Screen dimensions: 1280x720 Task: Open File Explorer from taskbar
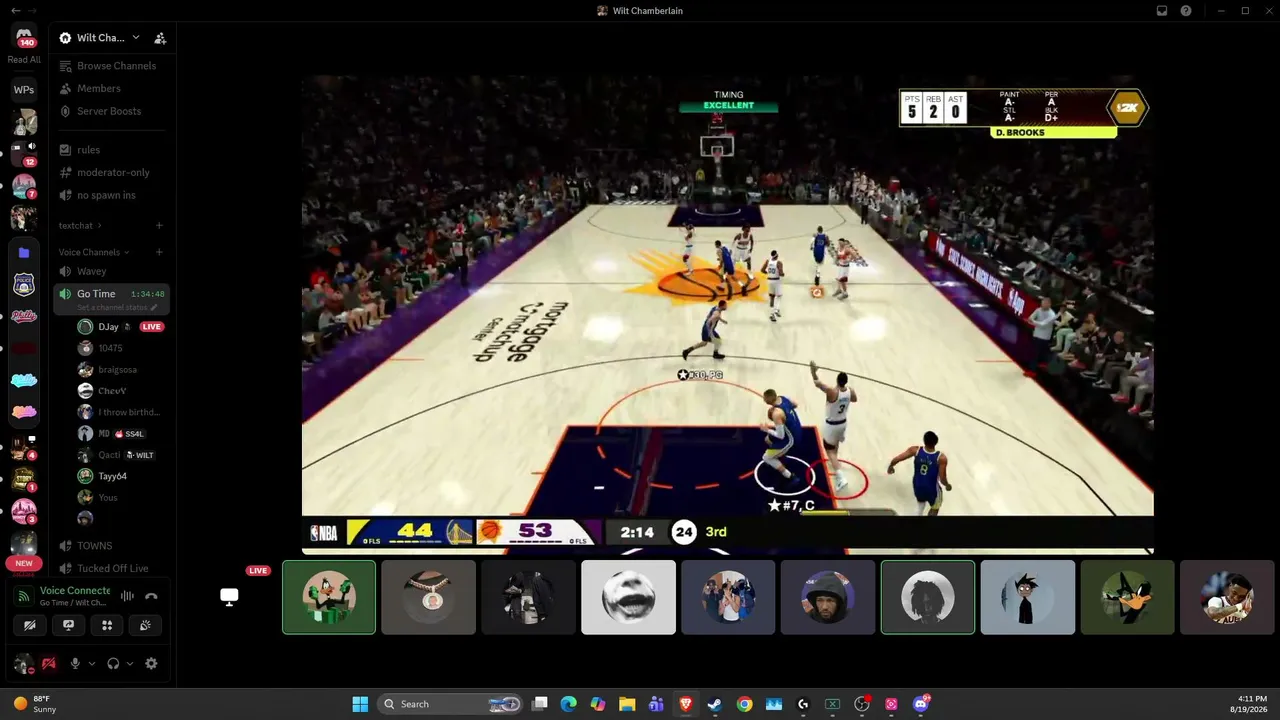[627, 704]
